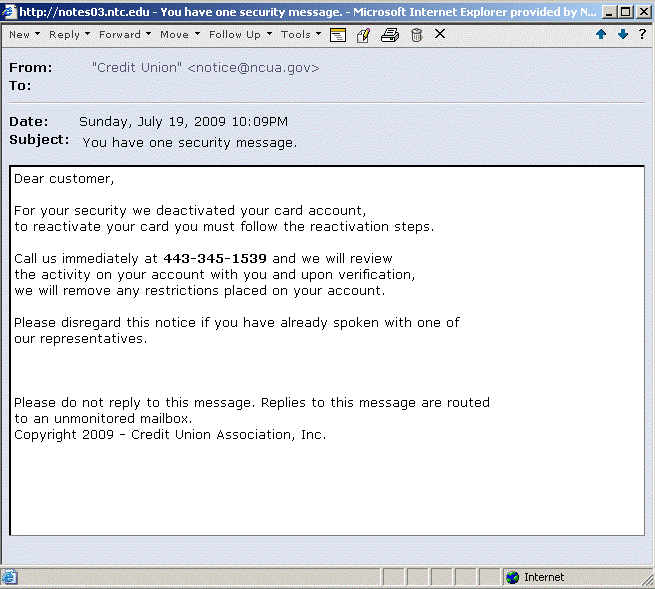Screen dimensions: 655x589
Task: Print the message with printer icon
Action: pyautogui.click(x=390, y=35)
